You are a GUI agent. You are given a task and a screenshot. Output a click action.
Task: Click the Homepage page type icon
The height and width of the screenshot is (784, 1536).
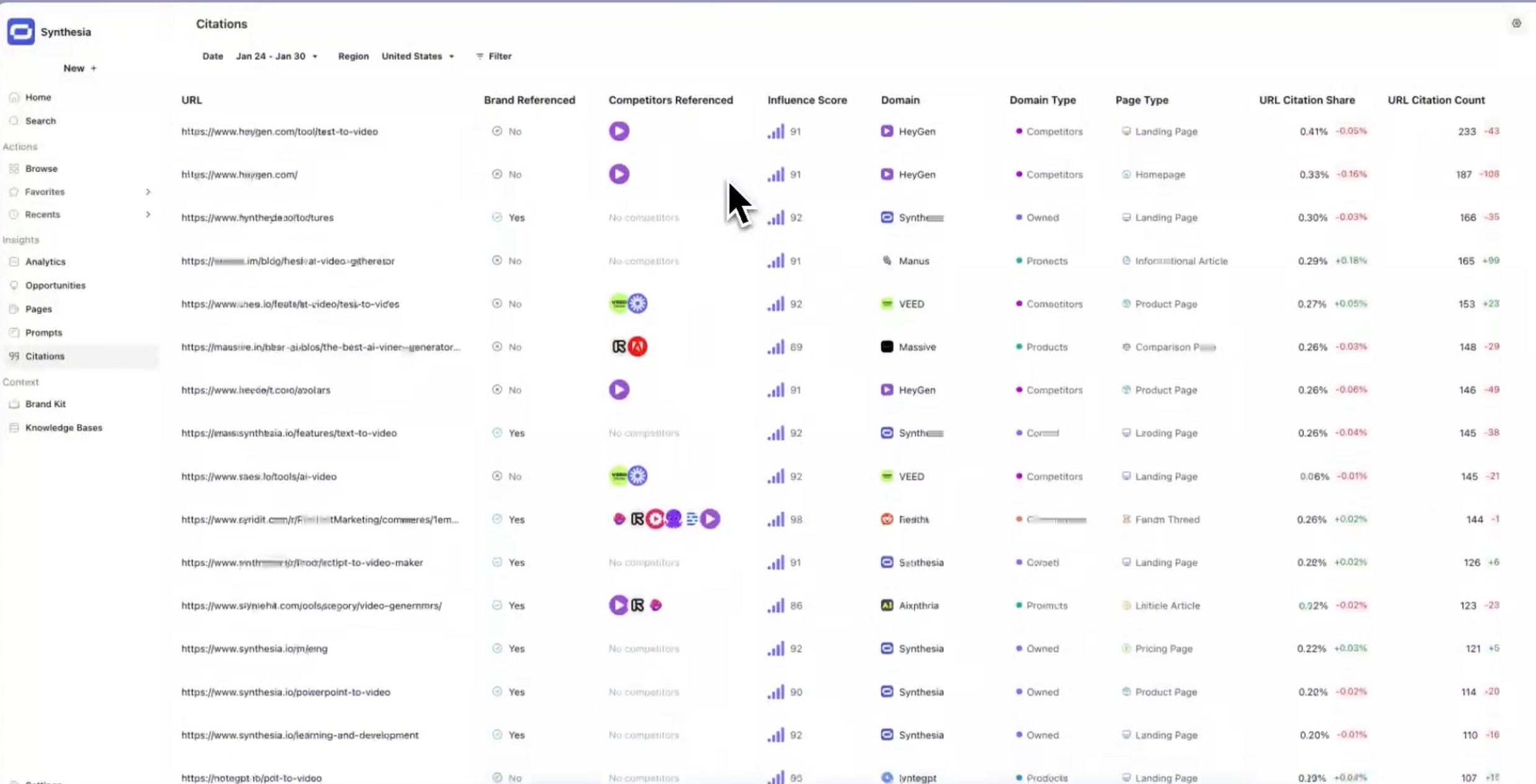pyautogui.click(x=1126, y=174)
